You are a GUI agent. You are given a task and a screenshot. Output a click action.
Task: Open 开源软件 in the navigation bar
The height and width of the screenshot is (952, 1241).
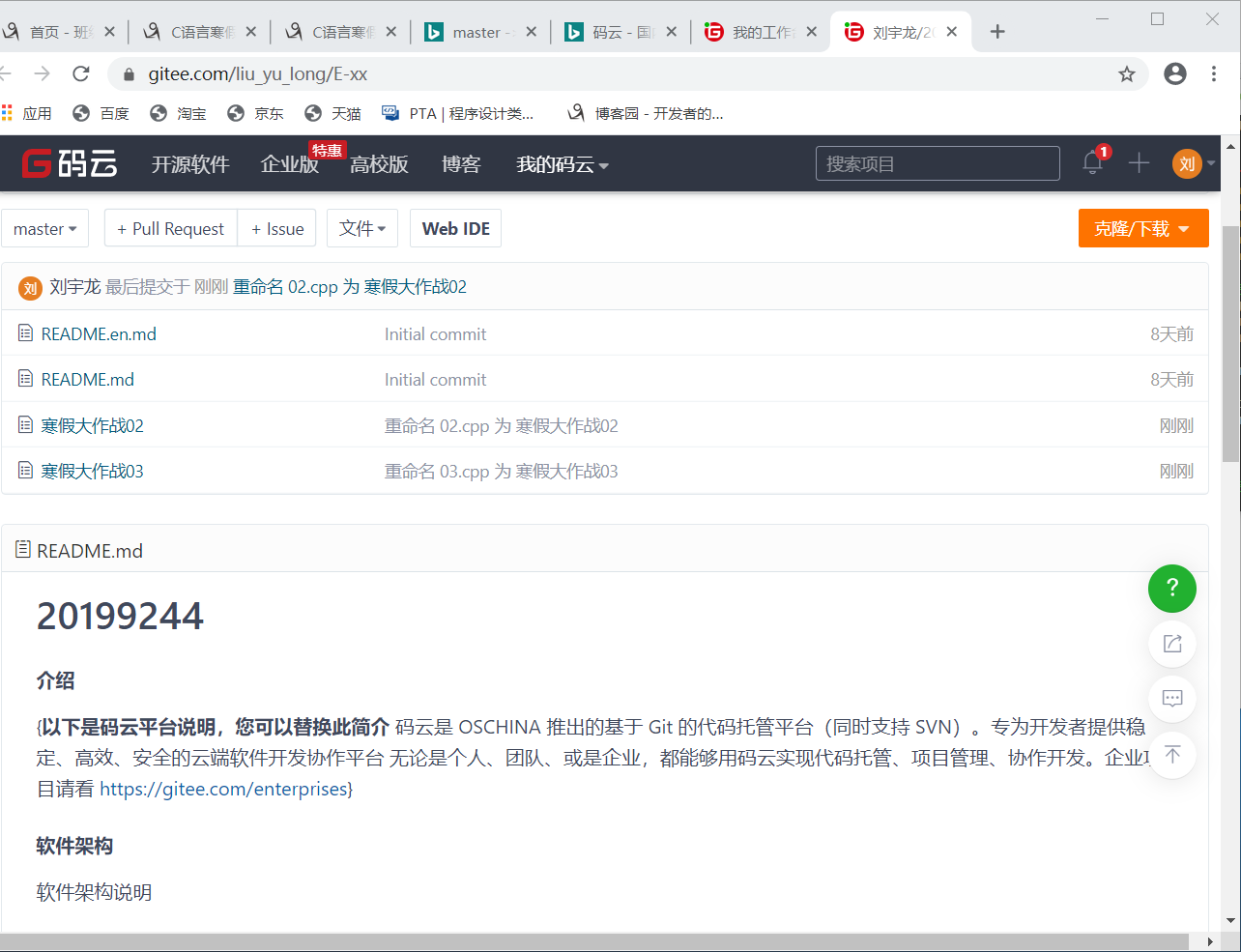point(190,164)
